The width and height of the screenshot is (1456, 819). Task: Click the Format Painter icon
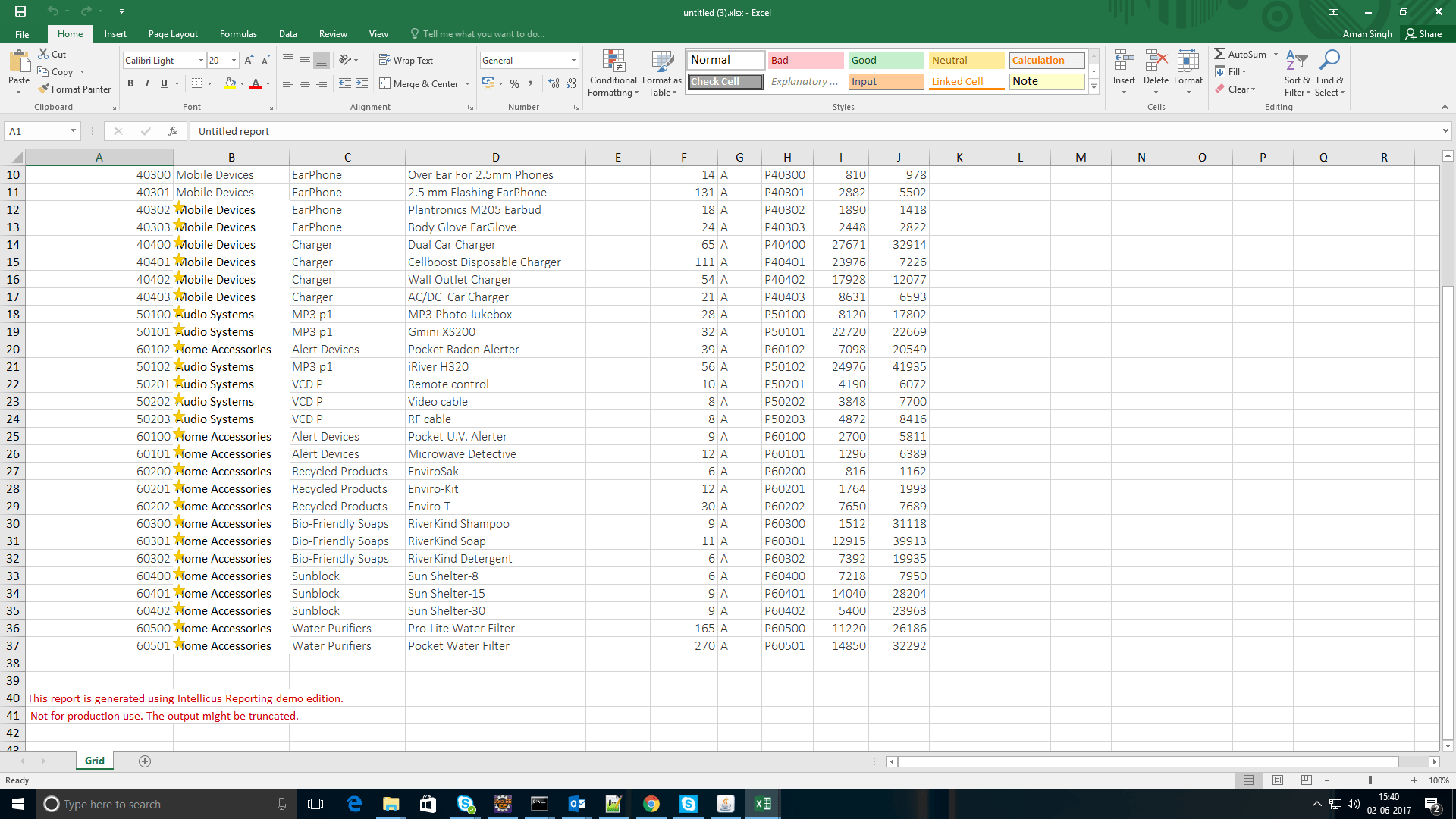pos(44,89)
